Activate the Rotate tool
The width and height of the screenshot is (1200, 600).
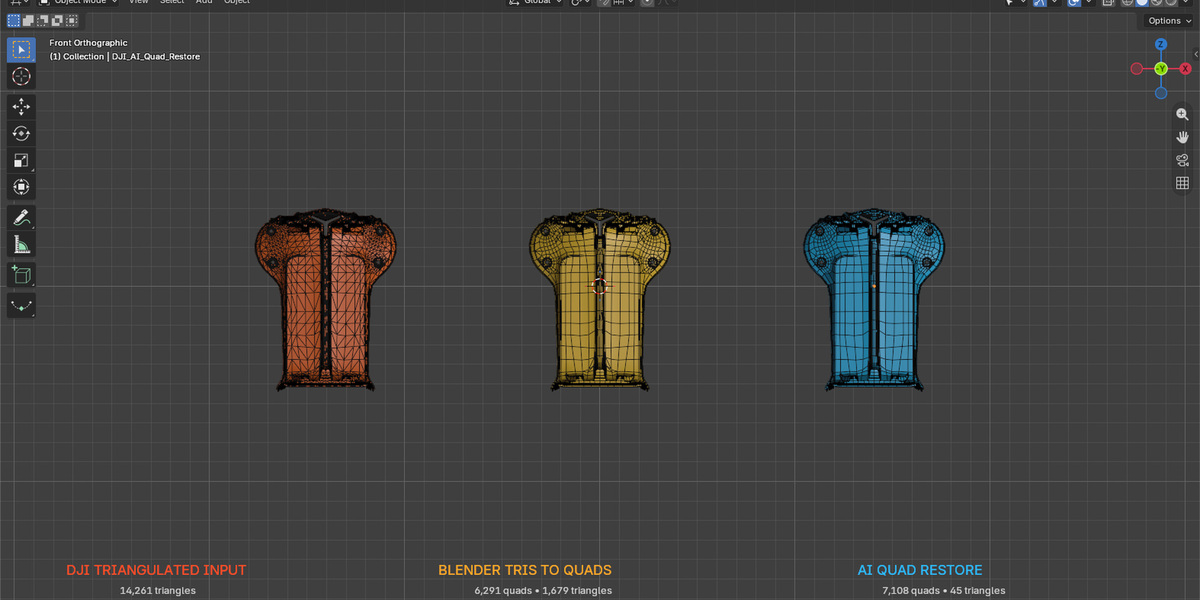(x=21, y=133)
